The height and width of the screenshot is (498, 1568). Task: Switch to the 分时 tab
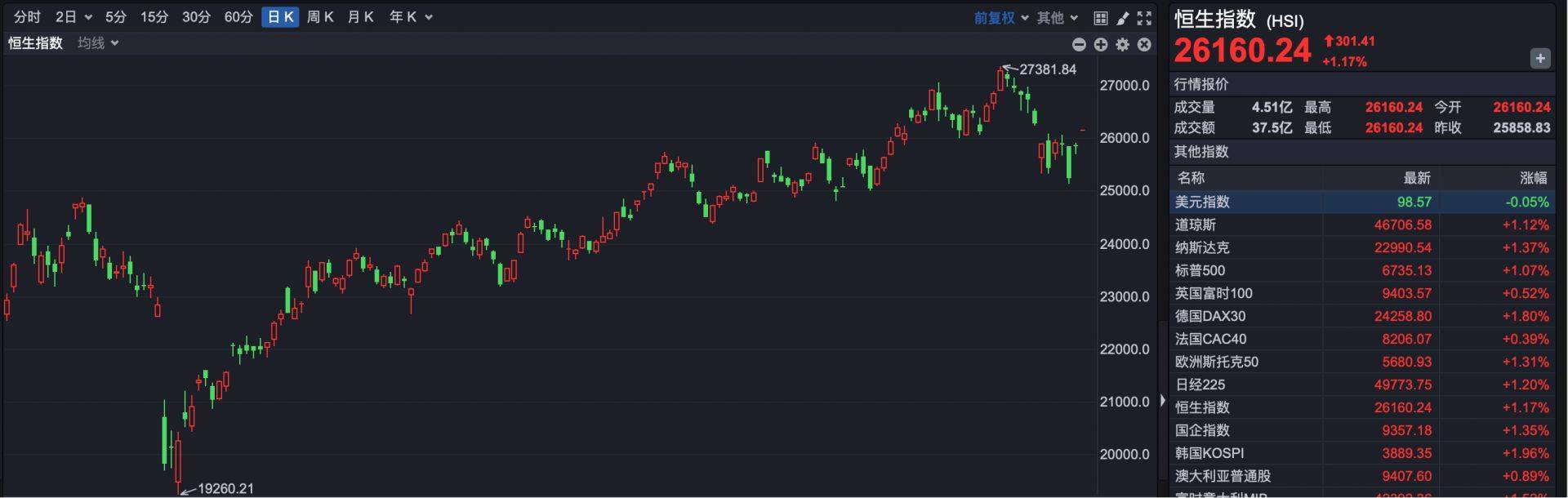click(x=27, y=17)
